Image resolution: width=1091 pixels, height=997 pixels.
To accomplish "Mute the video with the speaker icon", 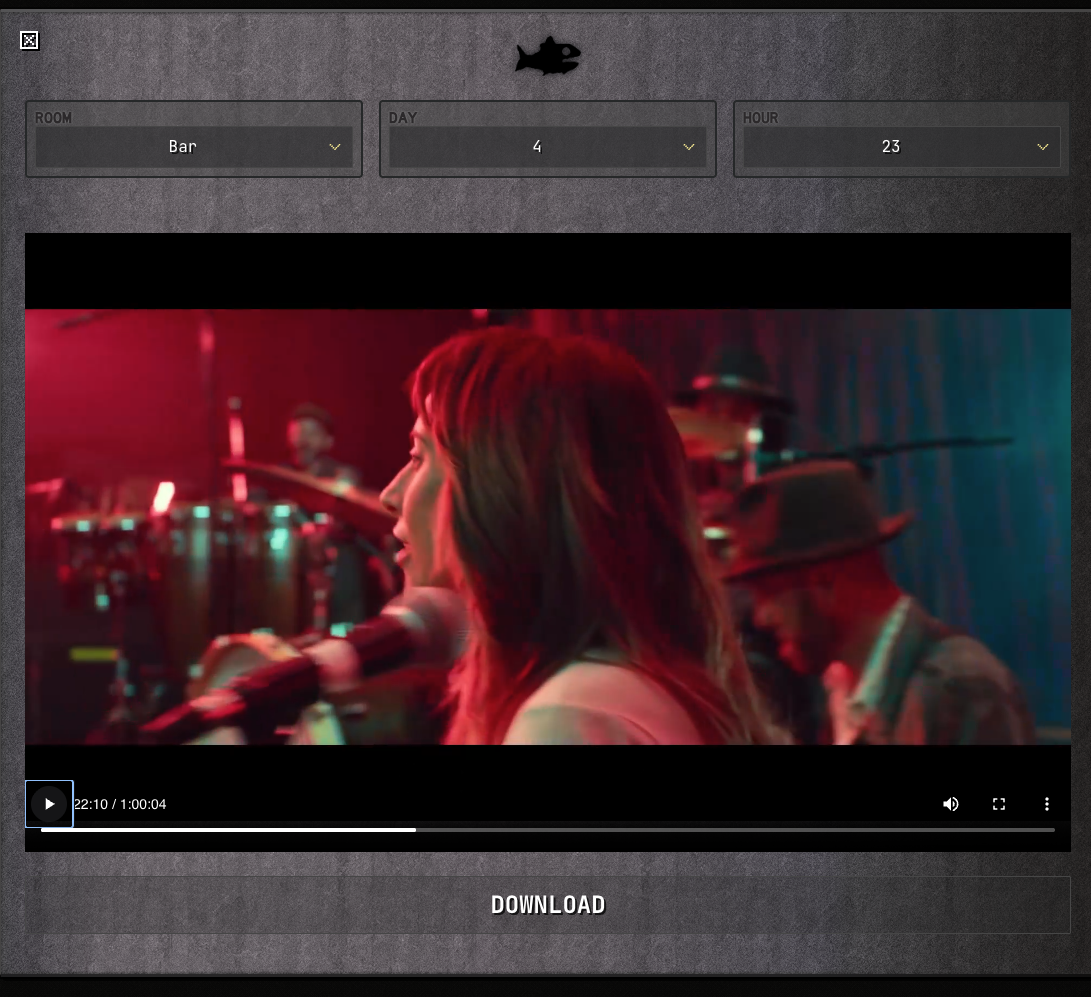I will (950, 804).
